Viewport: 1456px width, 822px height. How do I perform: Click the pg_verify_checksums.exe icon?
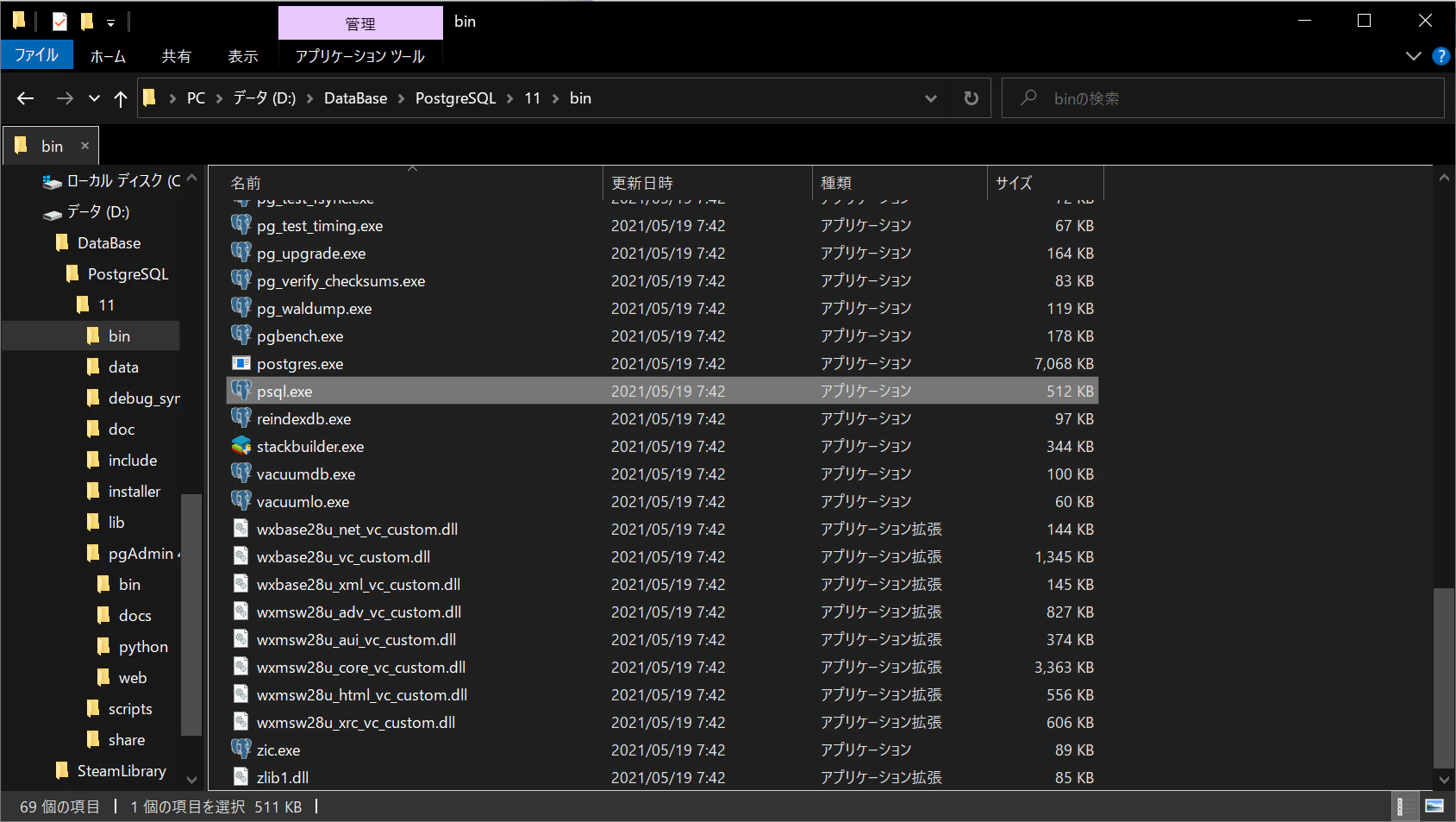click(x=241, y=280)
